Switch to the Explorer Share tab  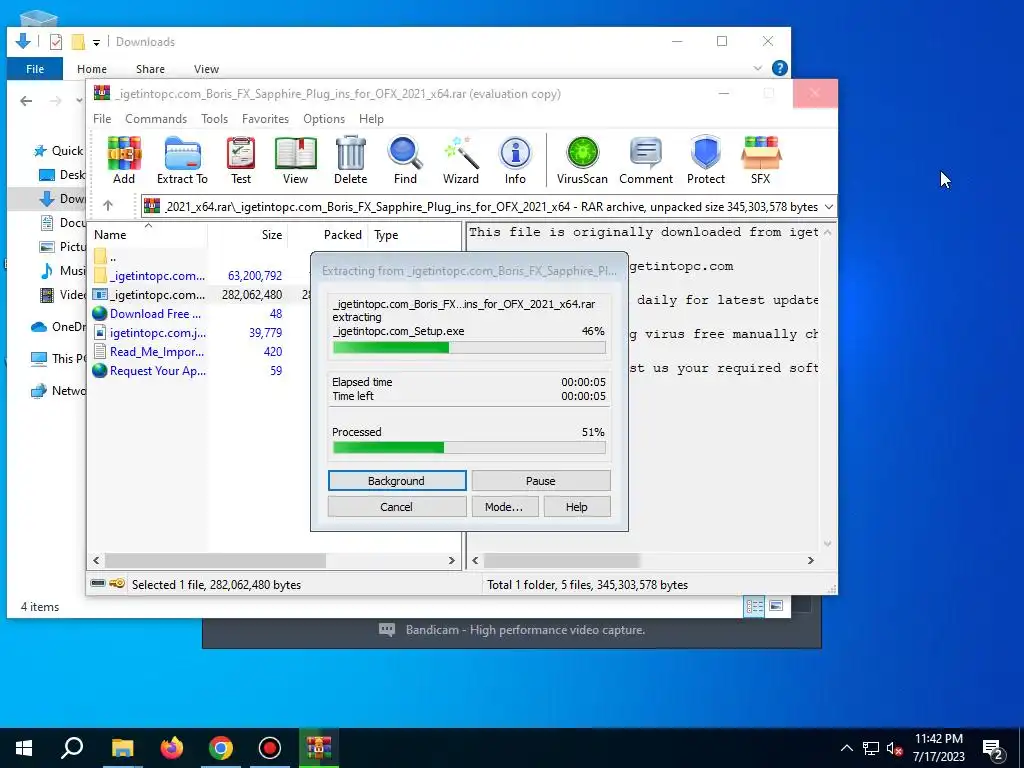150,69
